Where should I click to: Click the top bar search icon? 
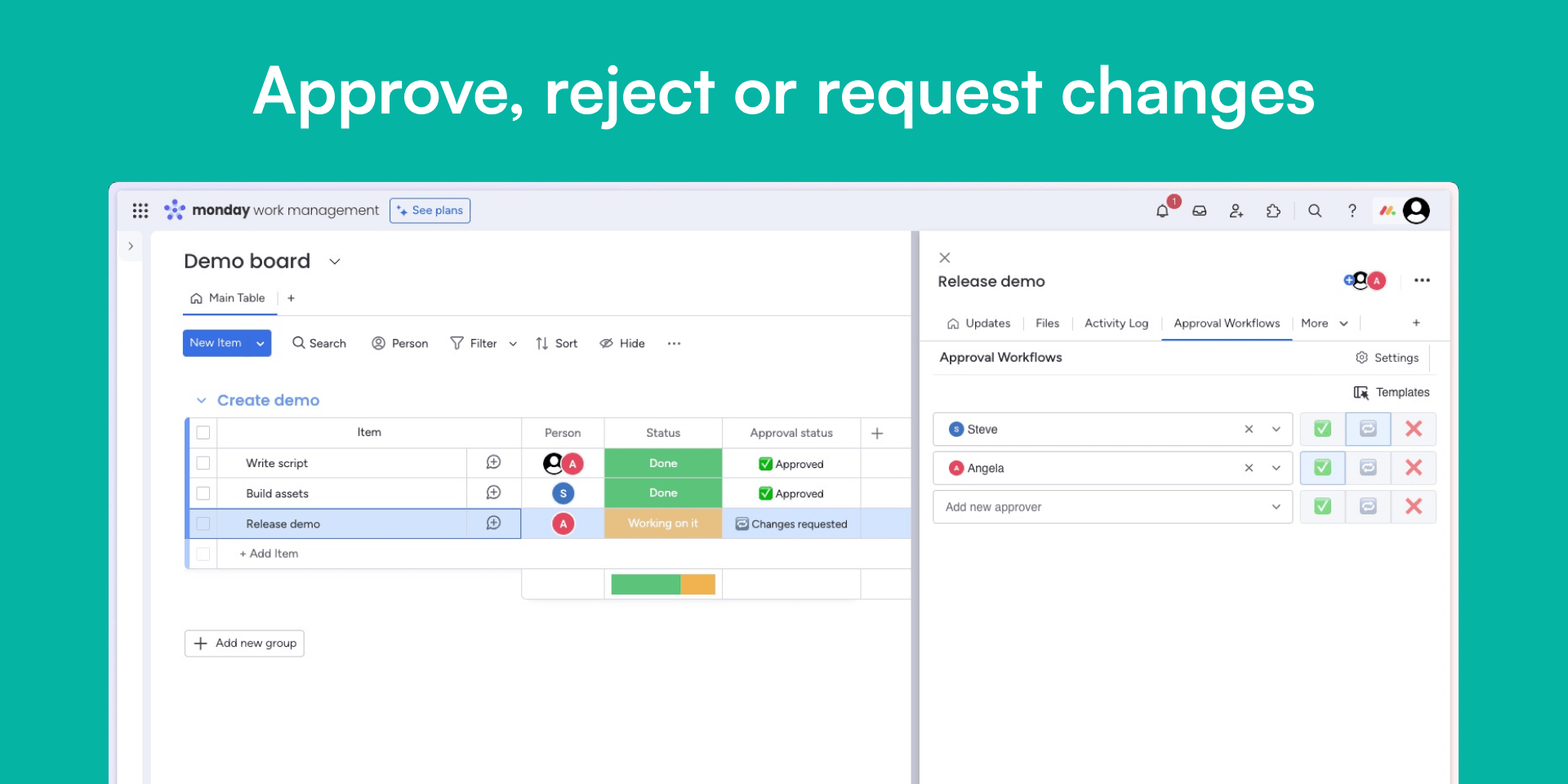click(1315, 211)
